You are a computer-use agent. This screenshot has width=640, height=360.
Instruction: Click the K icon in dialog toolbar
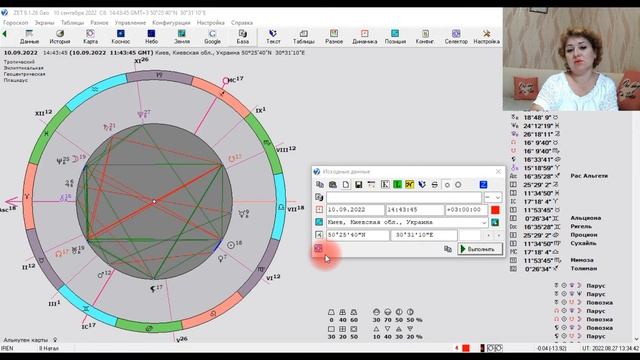coord(384,184)
